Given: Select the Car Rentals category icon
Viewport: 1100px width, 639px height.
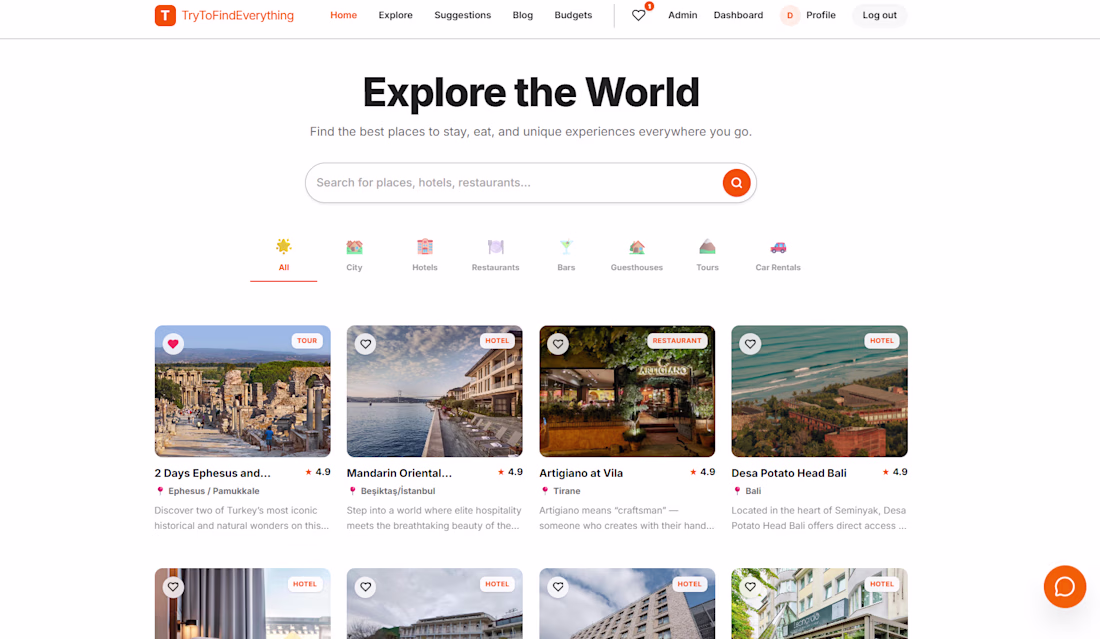Looking at the screenshot, I should (778, 247).
